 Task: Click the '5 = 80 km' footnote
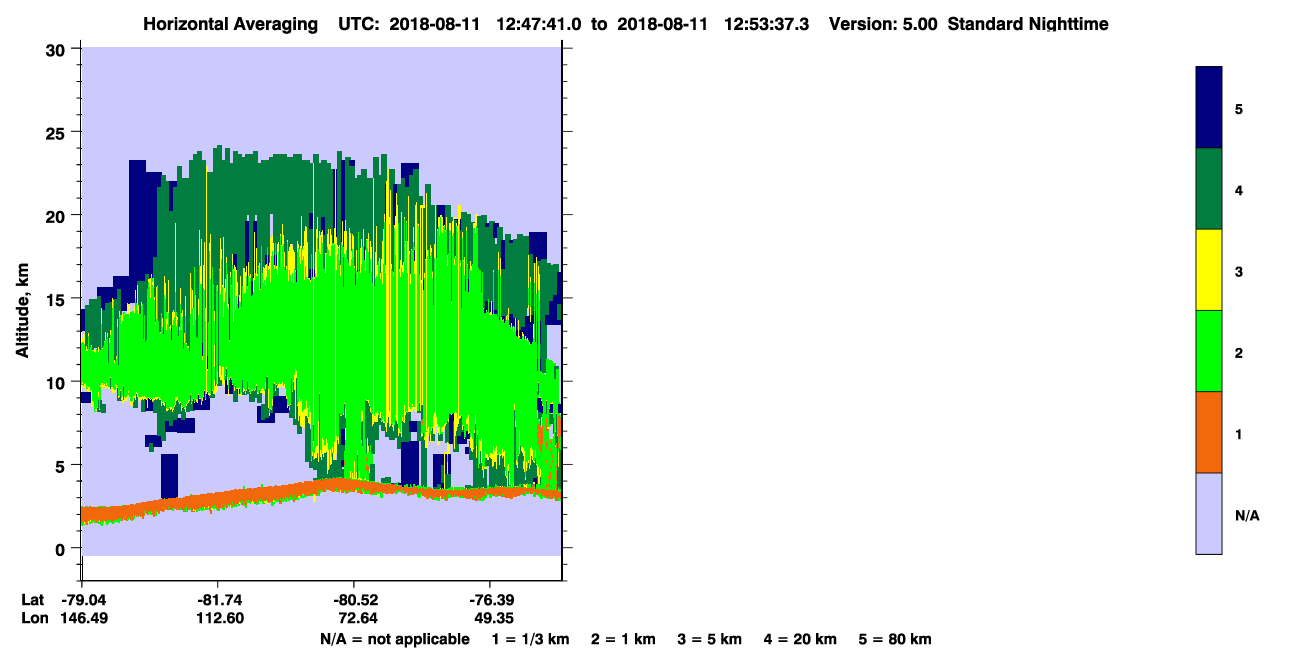pyautogui.click(x=894, y=639)
